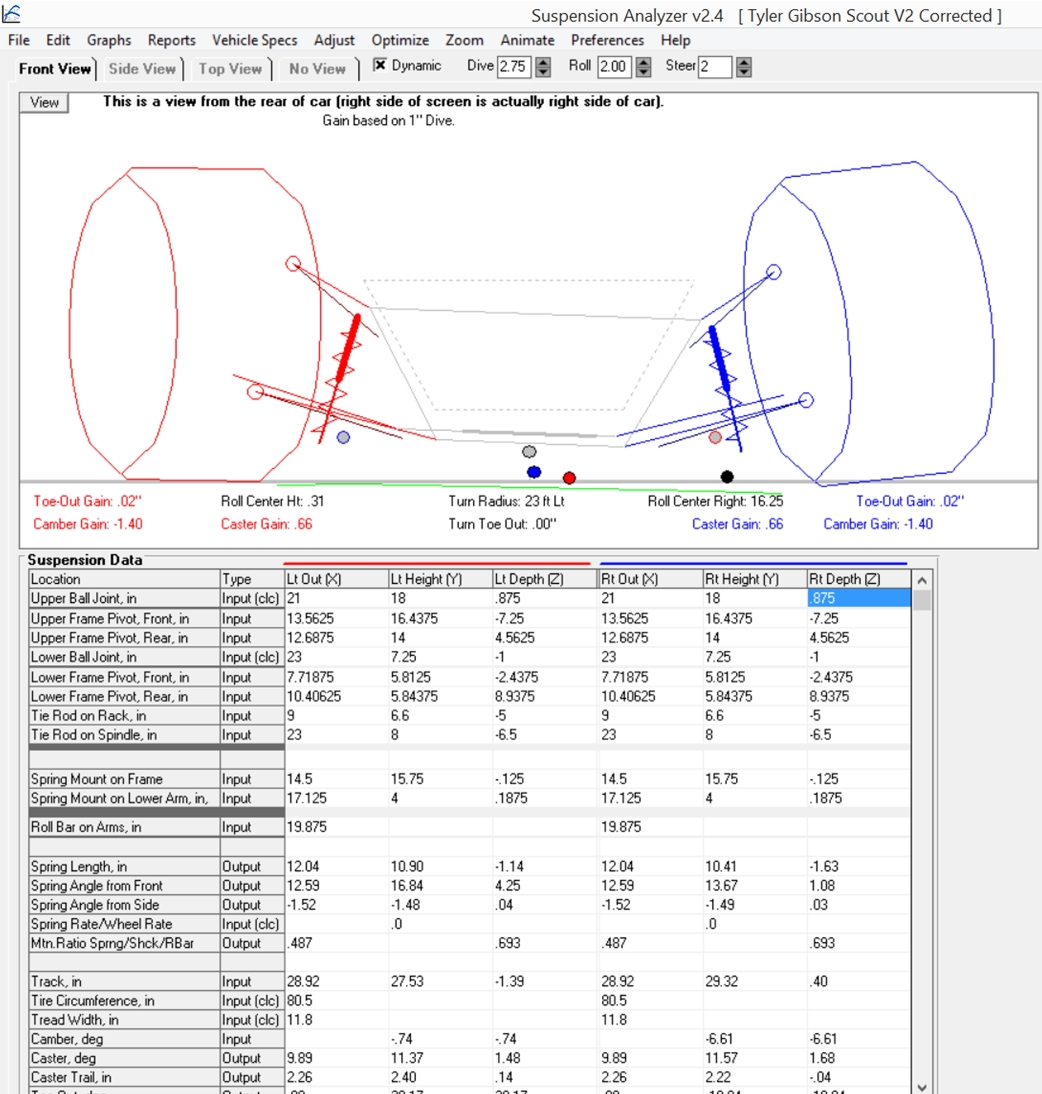
Task: Click the red dot near ground line
Action: (570, 478)
